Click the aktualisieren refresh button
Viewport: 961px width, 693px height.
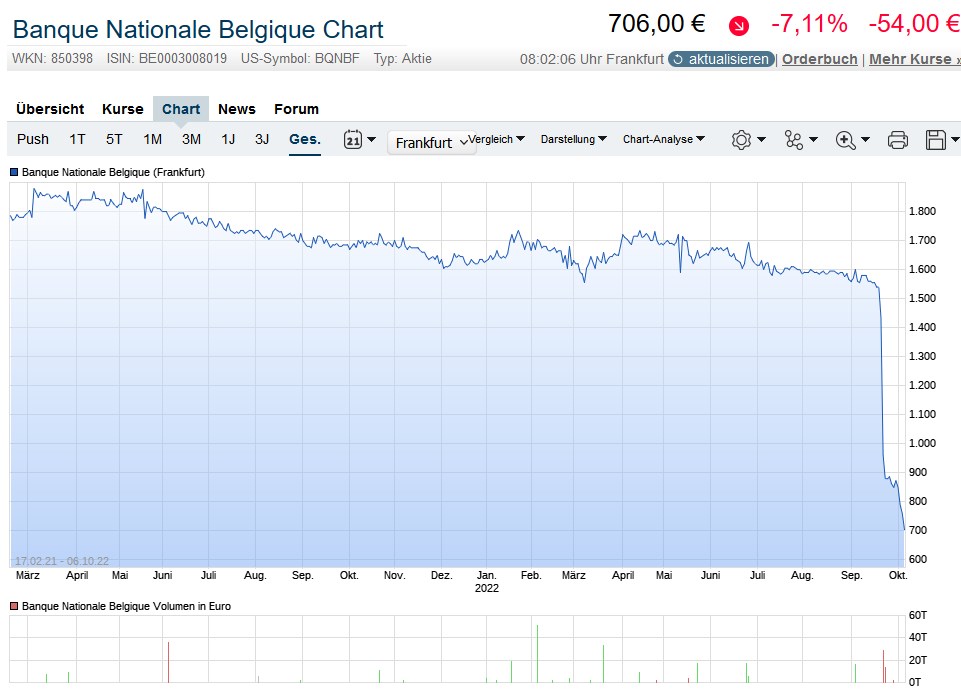pyautogui.click(x=721, y=59)
